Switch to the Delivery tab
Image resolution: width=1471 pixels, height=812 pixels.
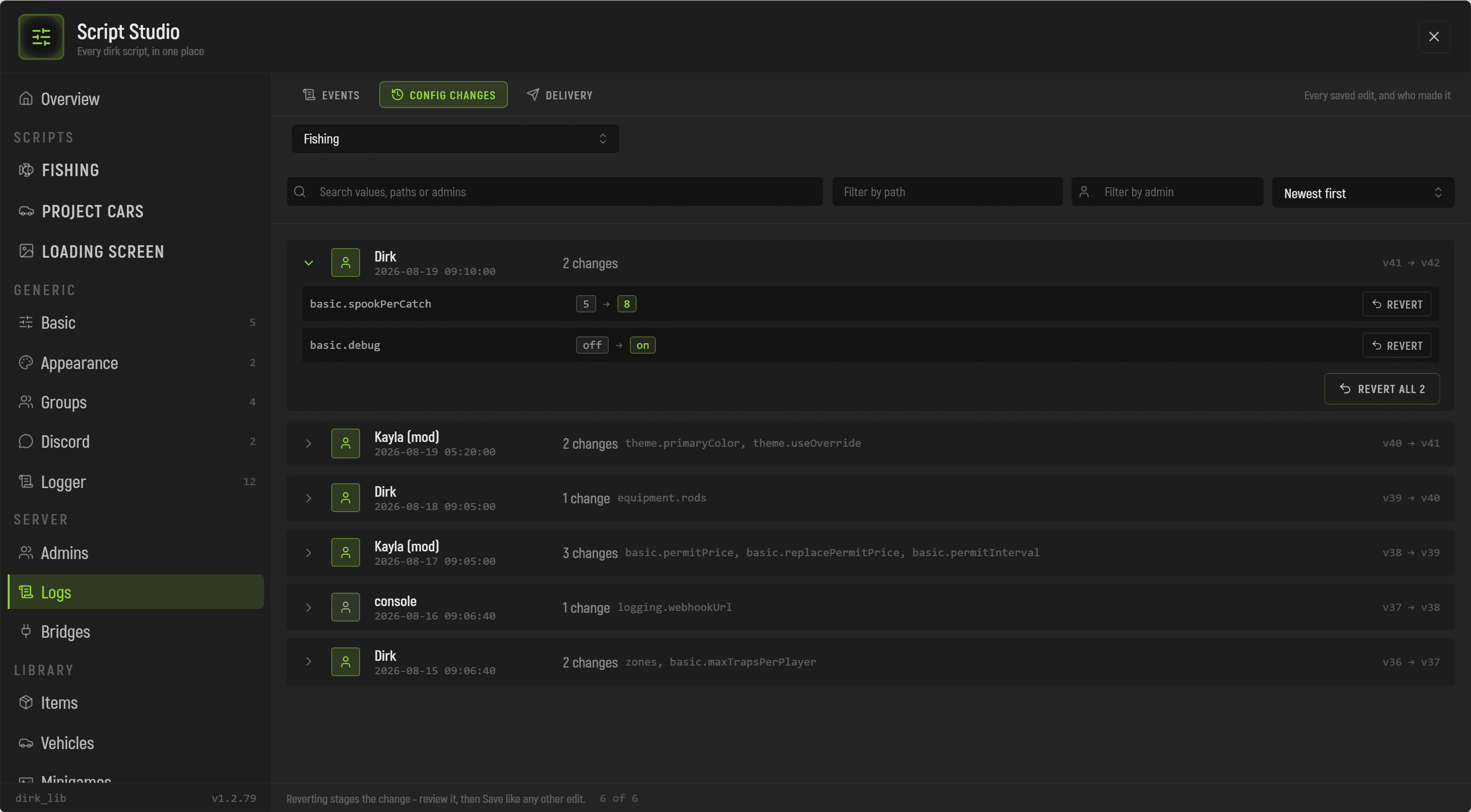pos(560,95)
